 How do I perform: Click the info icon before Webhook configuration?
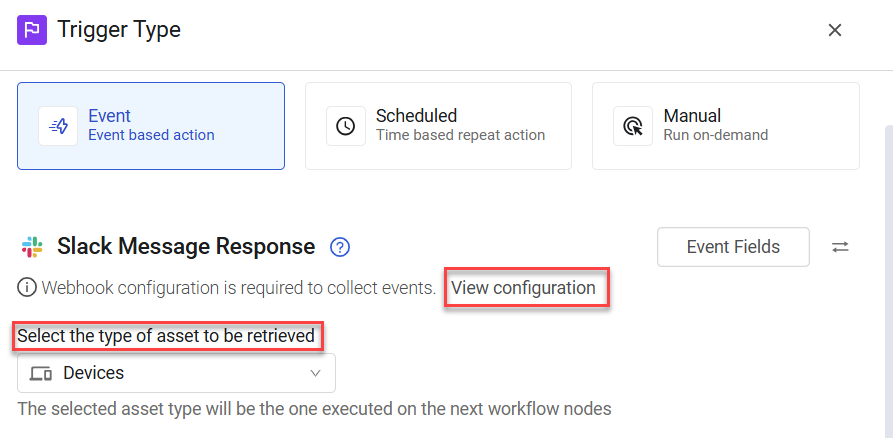tap(26, 288)
